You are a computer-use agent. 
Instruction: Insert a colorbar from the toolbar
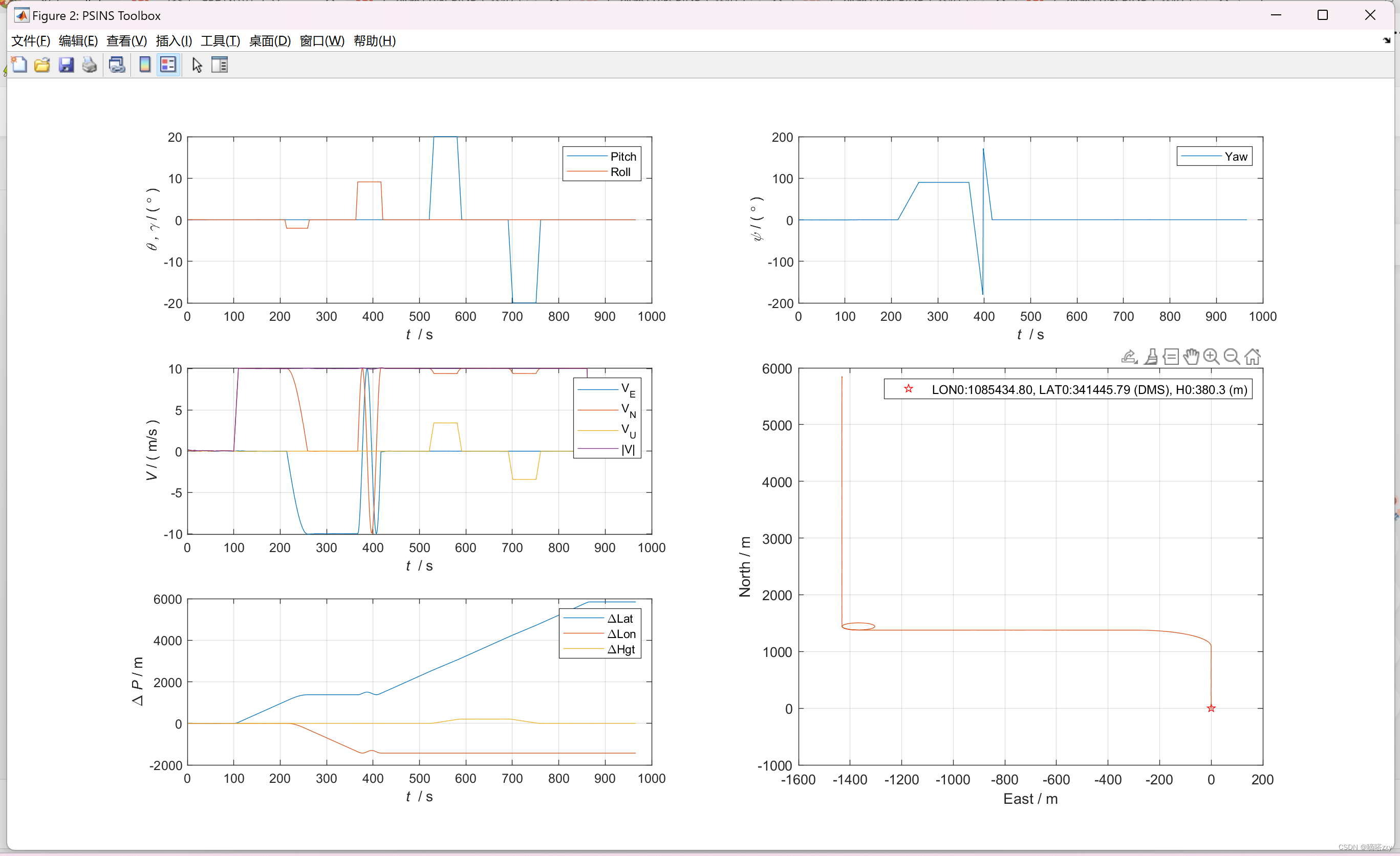pyautogui.click(x=145, y=65)
